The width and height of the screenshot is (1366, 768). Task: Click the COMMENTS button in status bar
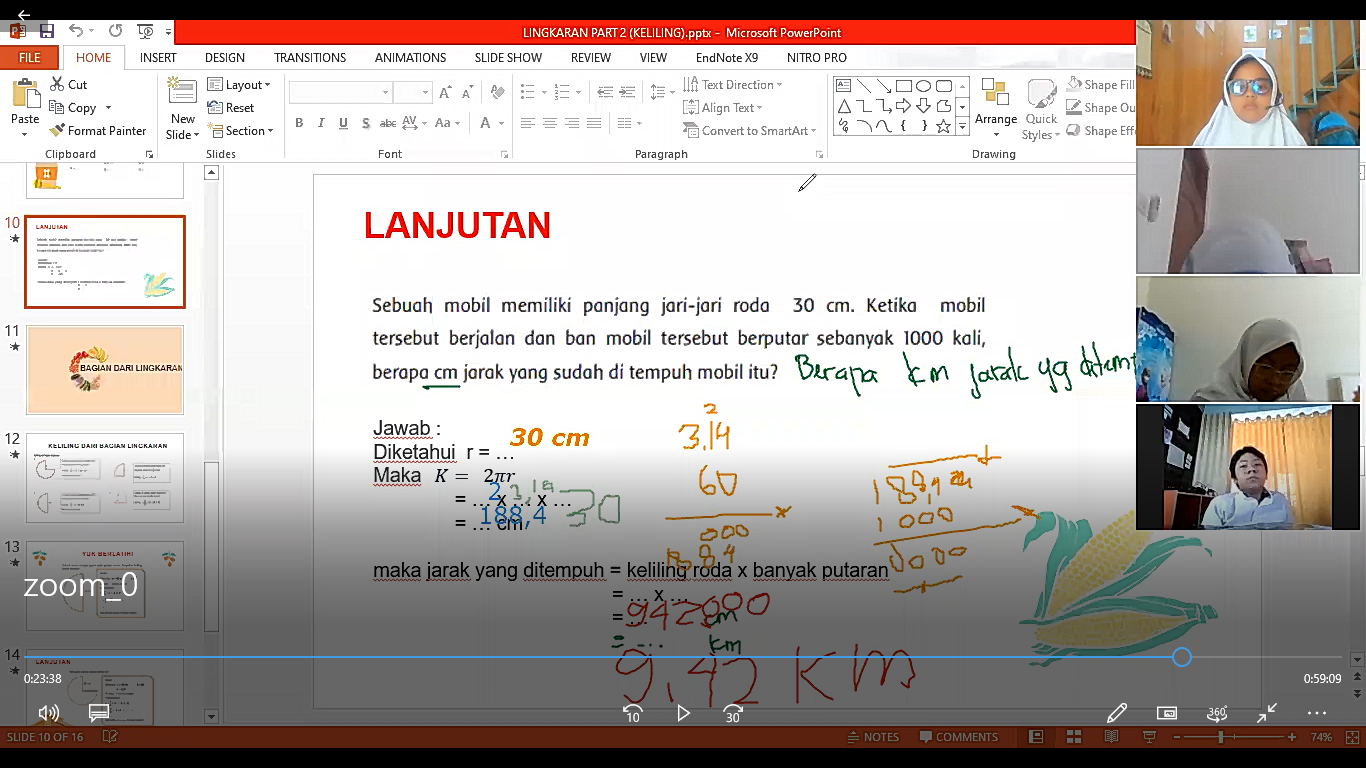(958, 737)
